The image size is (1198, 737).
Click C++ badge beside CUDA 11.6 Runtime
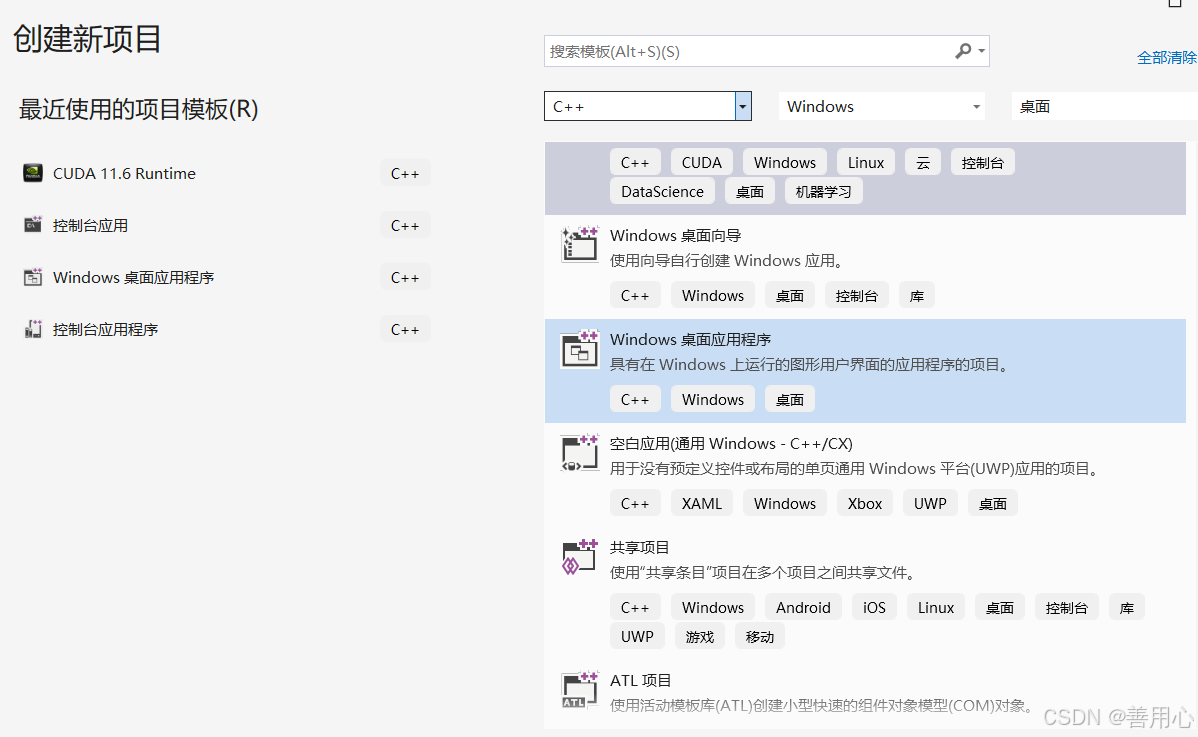tap(405, 173)
